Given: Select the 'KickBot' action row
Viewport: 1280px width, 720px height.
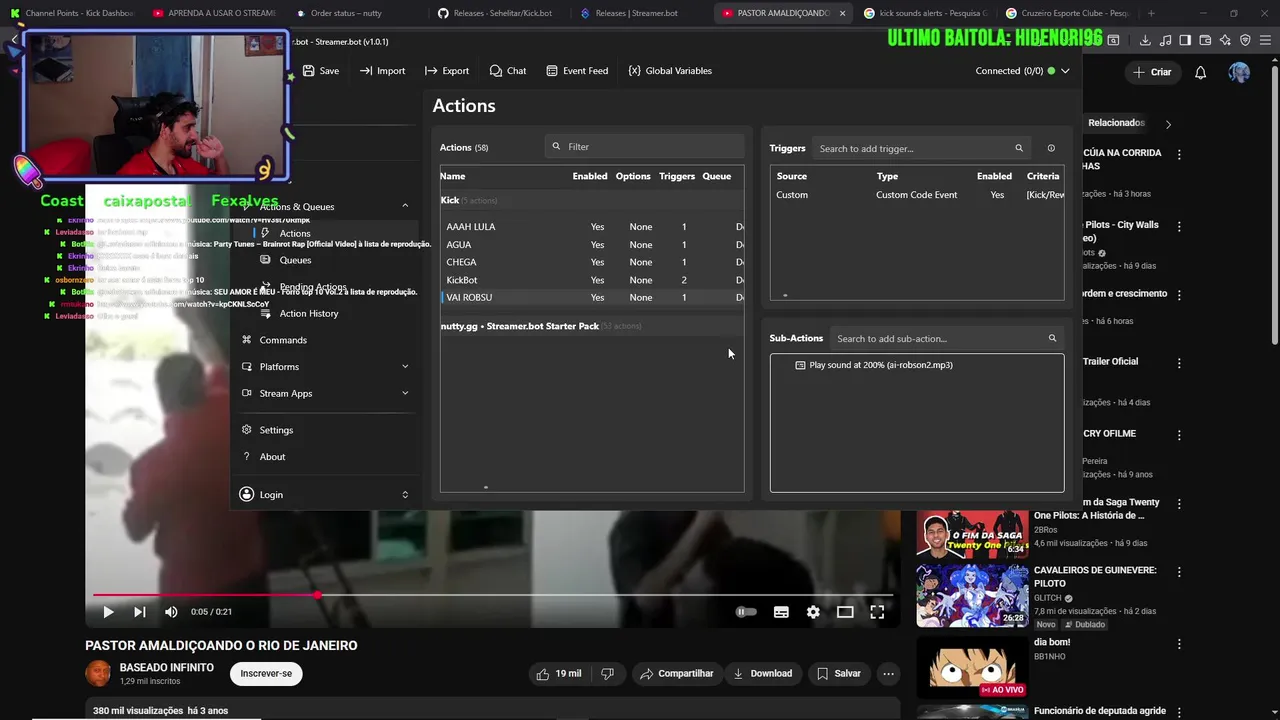Looking at the screenshot, I should click(592, 280).
